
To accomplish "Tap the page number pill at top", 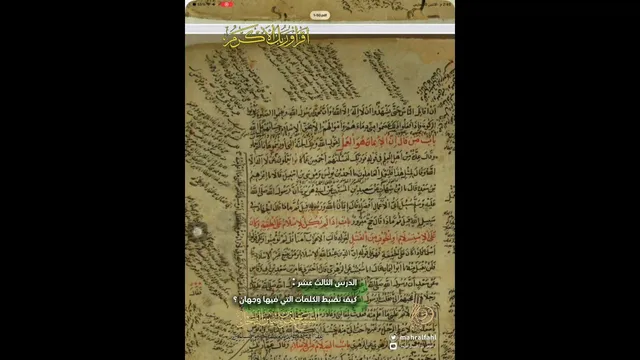I will coord(320,15).
